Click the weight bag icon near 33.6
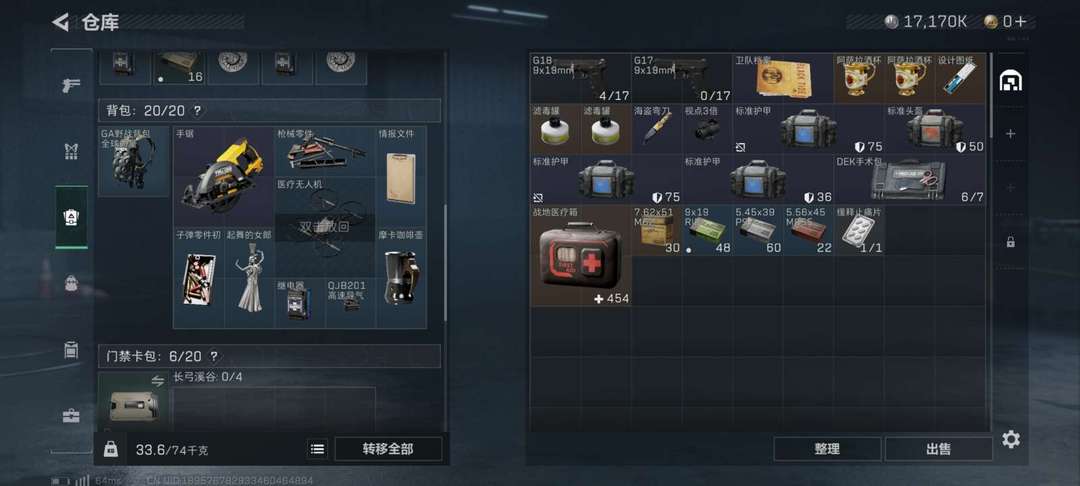Image resolution: width=1080 pixels, height=486 pixels. point(110,449)
